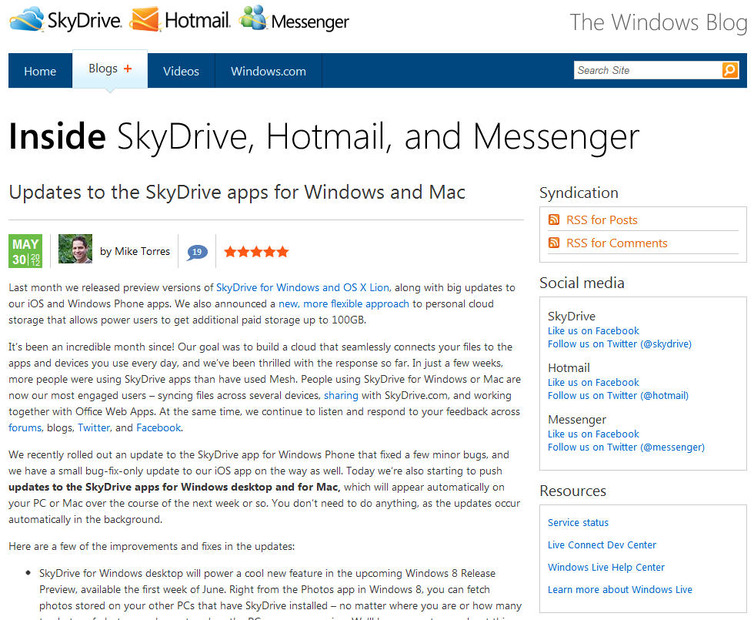Open the new, more flexible approach link
Viewport: 754px width, 620px height.
pyautogui.click(x=344, y=304)
